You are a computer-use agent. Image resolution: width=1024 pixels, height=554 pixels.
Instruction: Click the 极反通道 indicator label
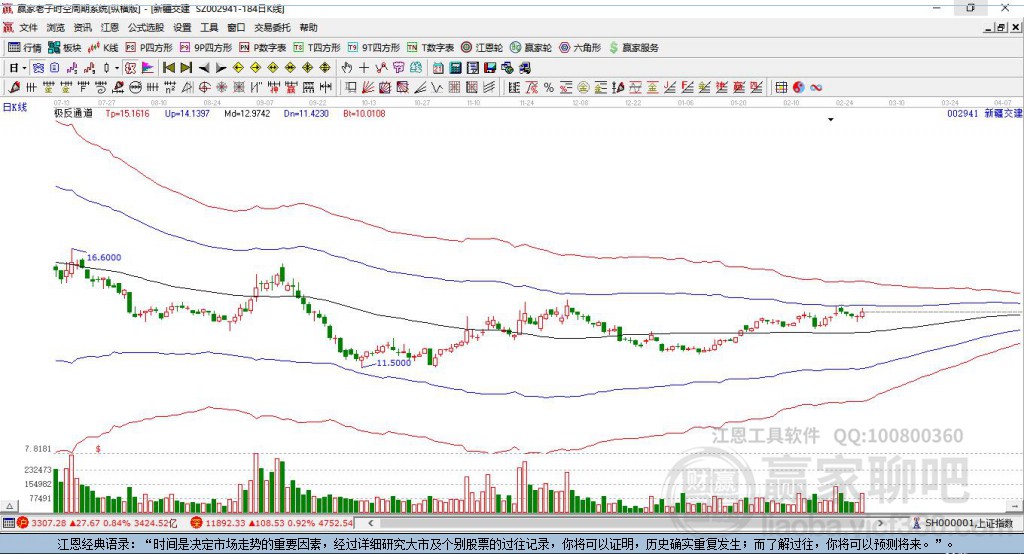point(73,114)
